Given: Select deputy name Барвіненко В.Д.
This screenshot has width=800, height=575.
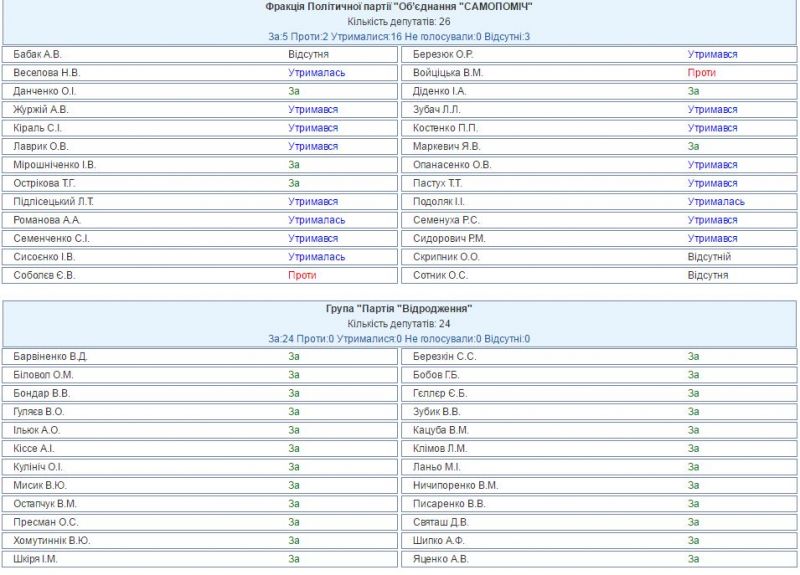Looking at the screenshot, I should (x=50, y=356).
